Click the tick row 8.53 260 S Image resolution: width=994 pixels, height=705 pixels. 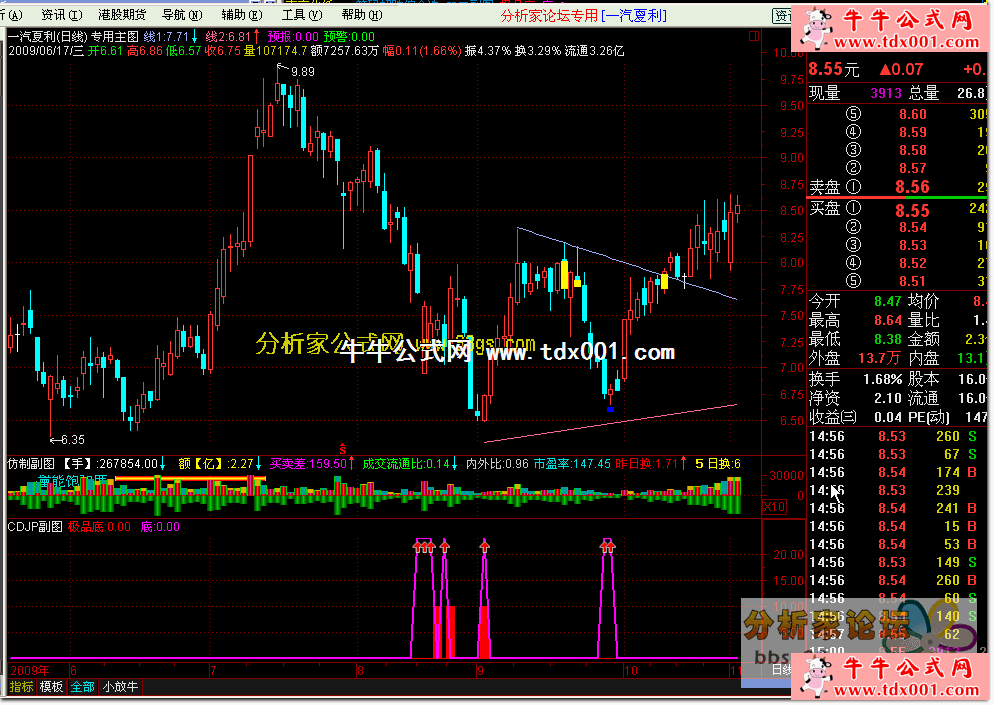(893, 436)
